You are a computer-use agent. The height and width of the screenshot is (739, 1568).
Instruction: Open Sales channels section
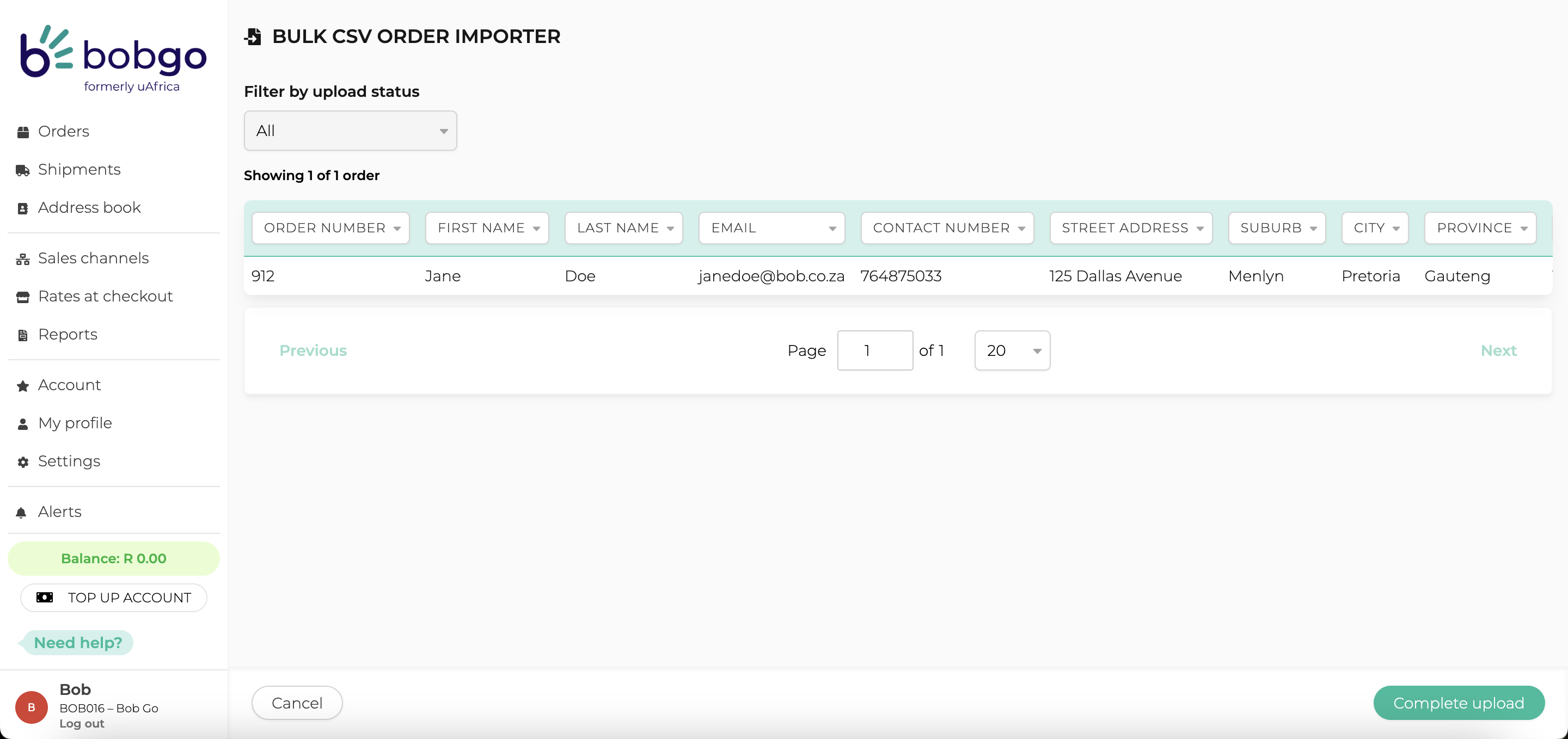point(93,258)
